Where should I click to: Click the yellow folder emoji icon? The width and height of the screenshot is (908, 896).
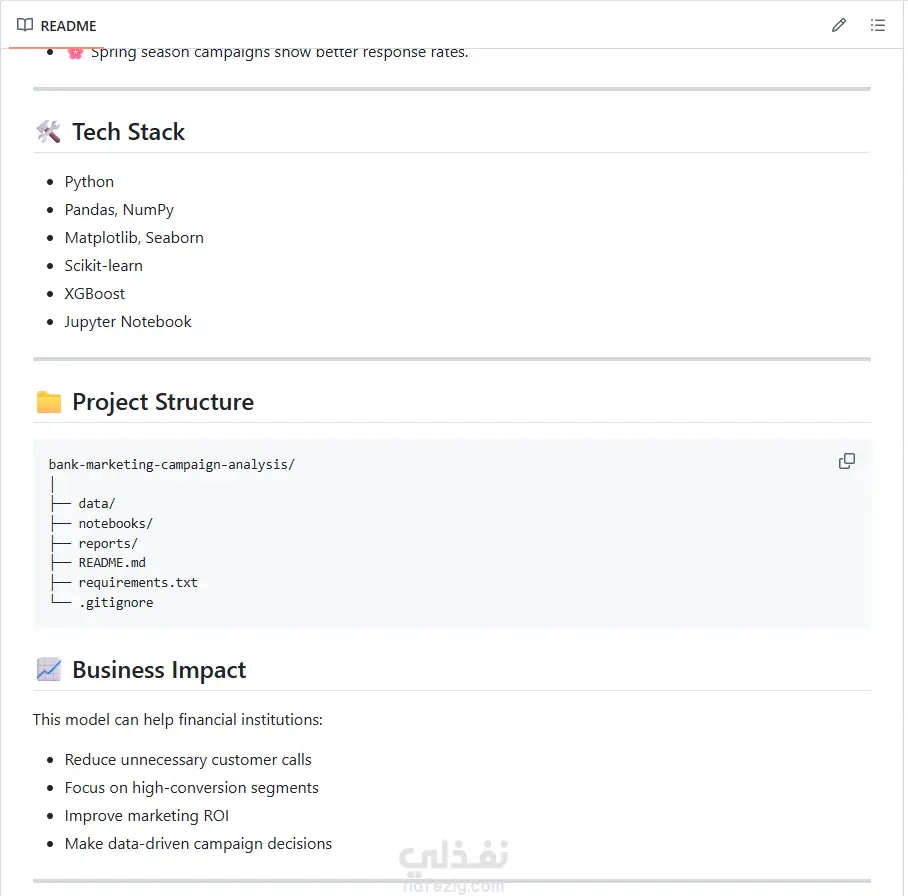(x=49, y=402)
